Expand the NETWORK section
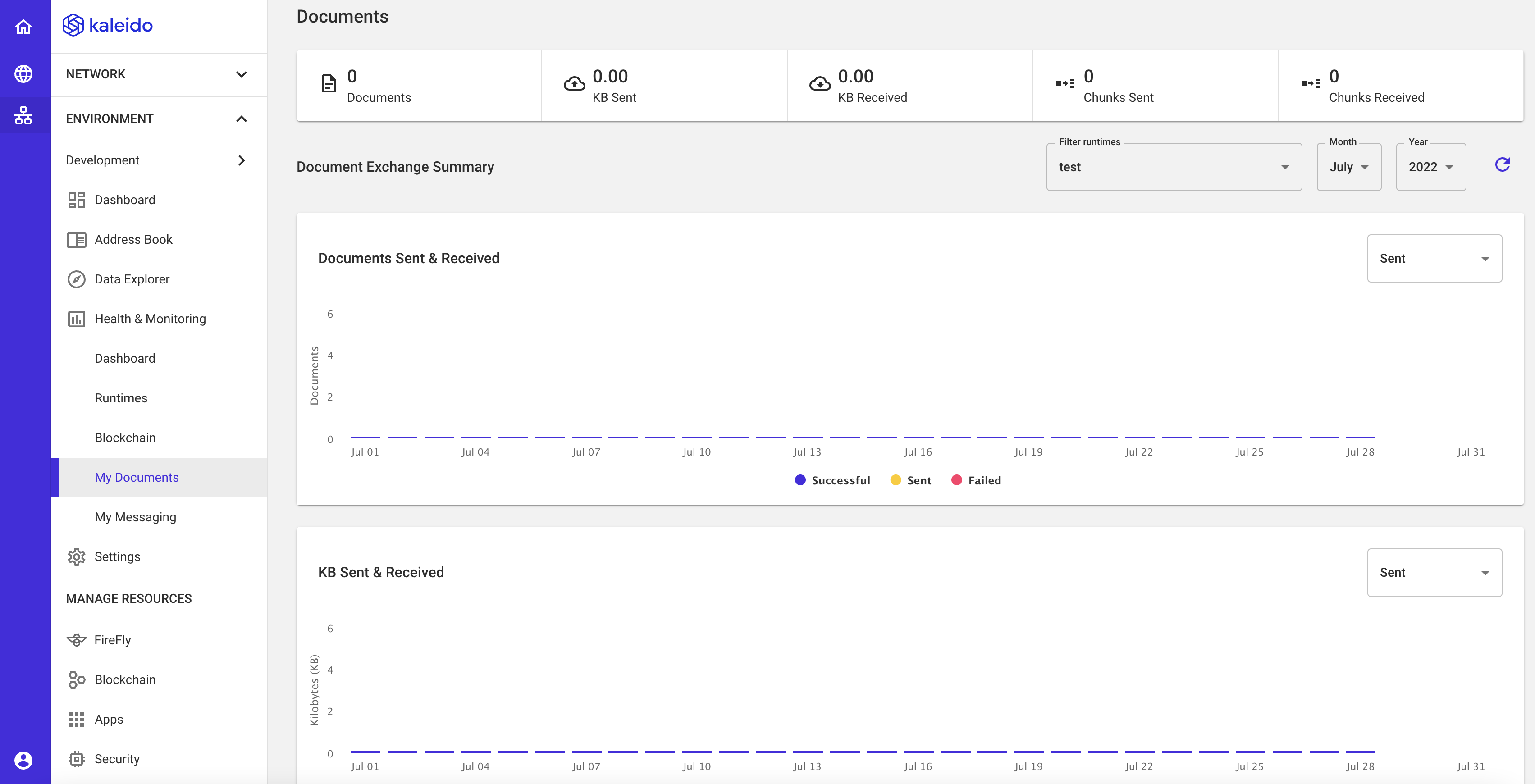Viewport: 1535px width, 784px height. tap(159, 74)
